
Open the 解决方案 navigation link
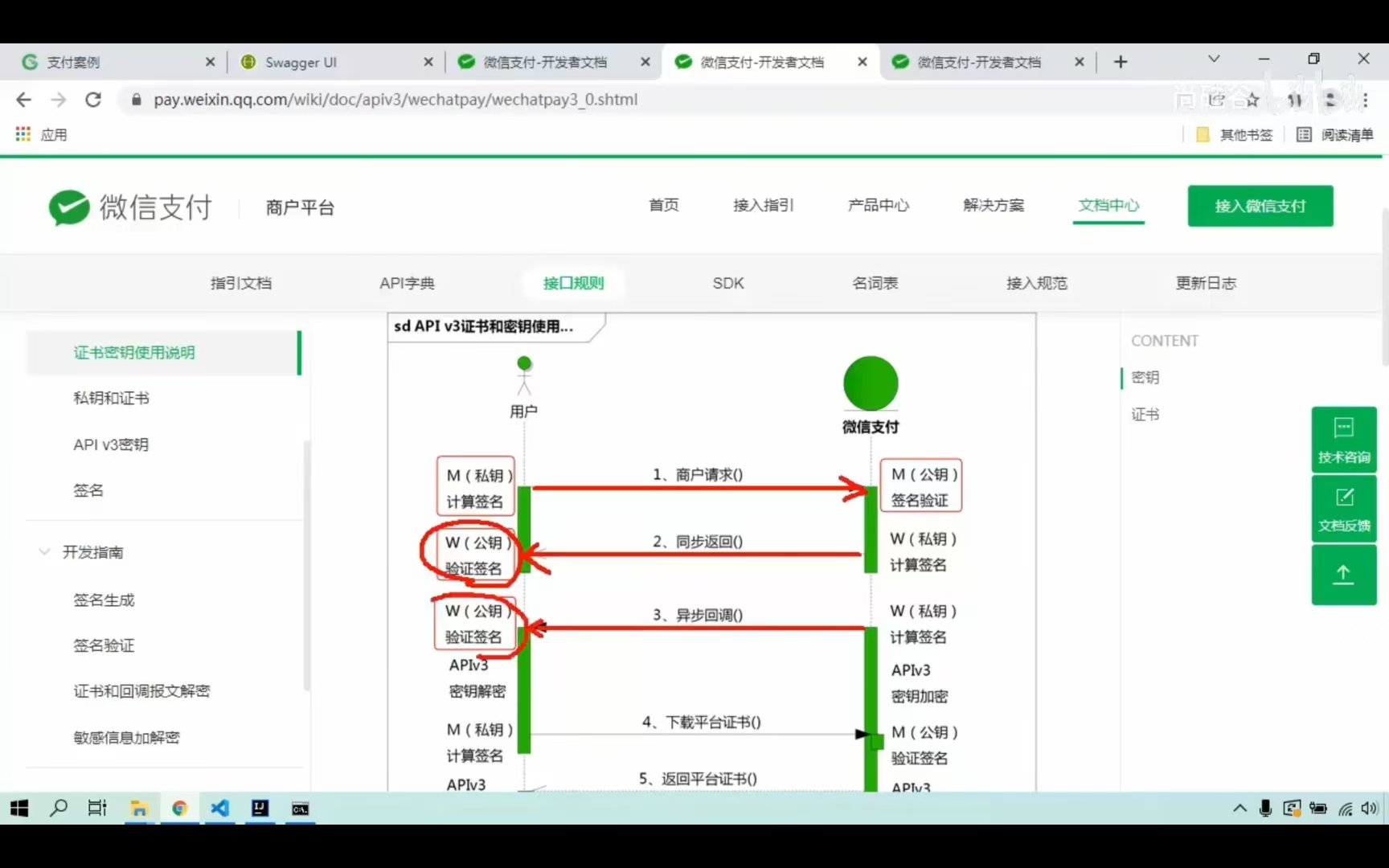994,205
